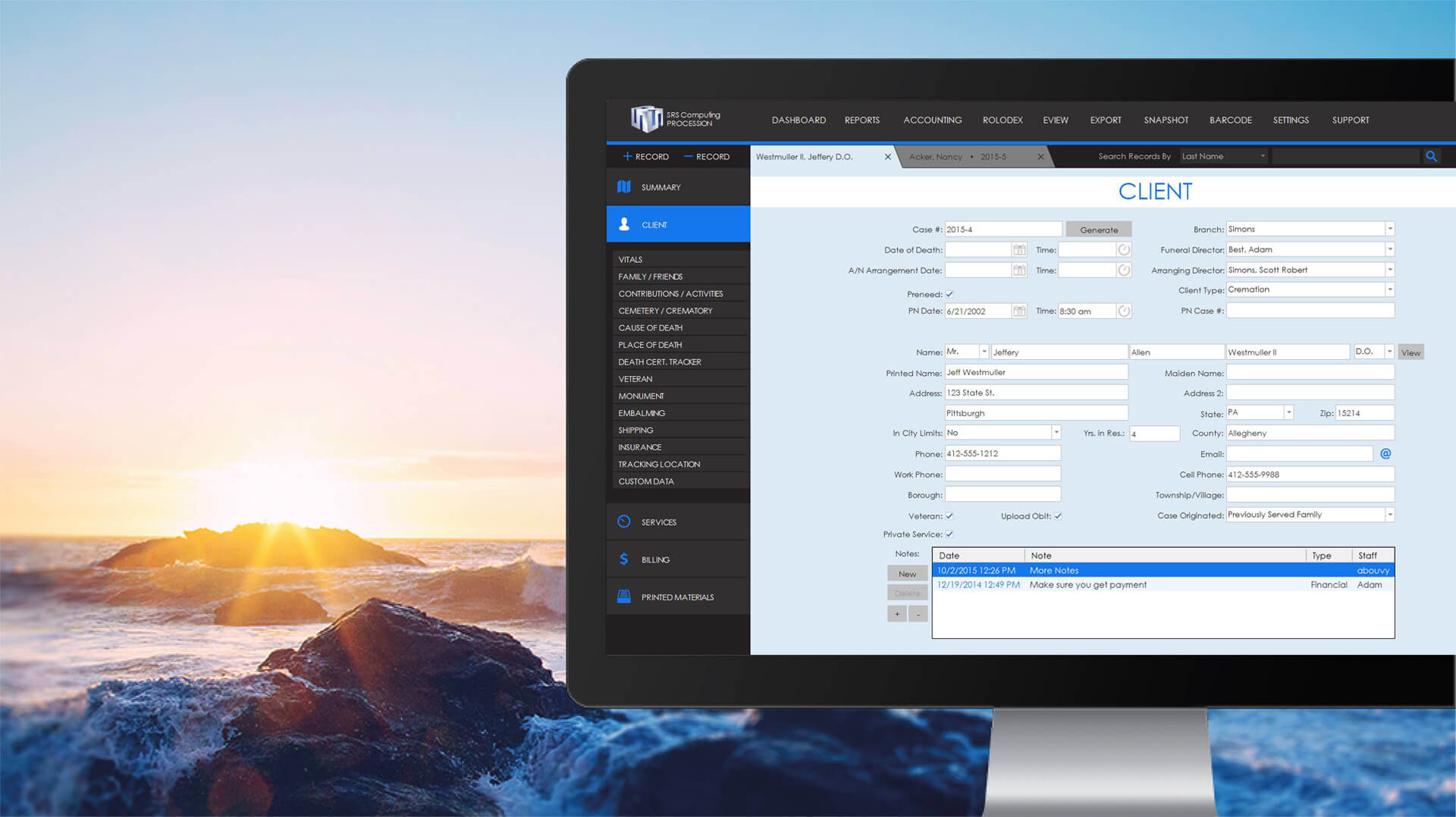Select the Cause of Death sidebar item
Viewport: 1456px width, 817px height.
tap(650, 328)
